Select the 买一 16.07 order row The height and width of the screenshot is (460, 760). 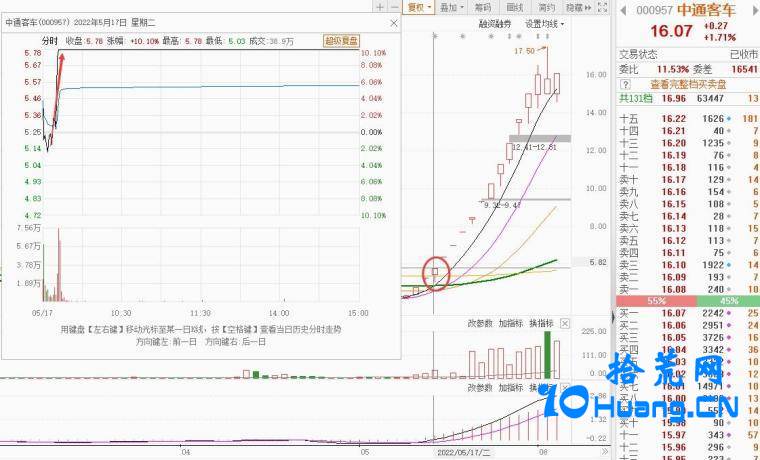[688, 314]
